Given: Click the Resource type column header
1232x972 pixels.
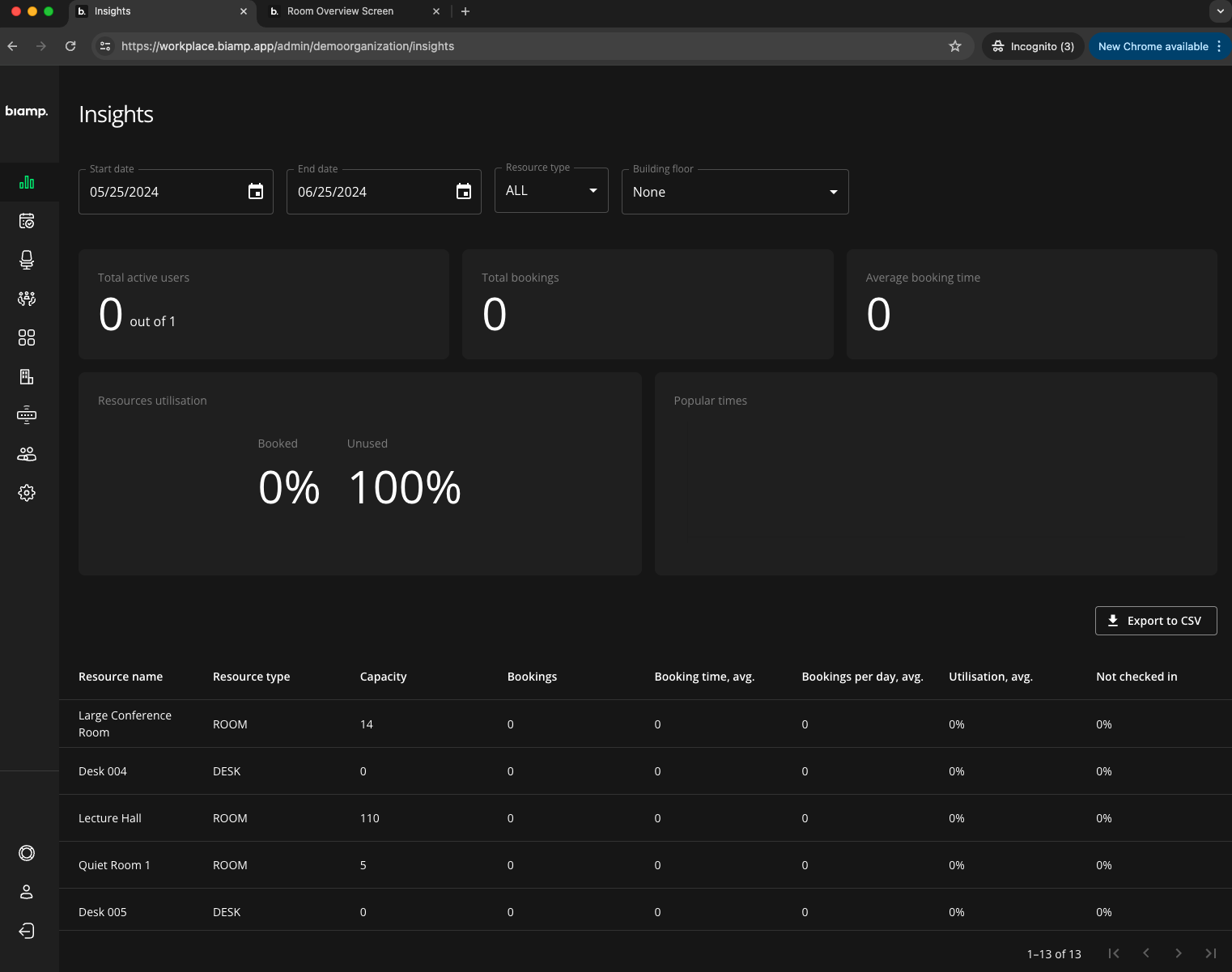Looking at the screenshot, I should pos(251,677).
